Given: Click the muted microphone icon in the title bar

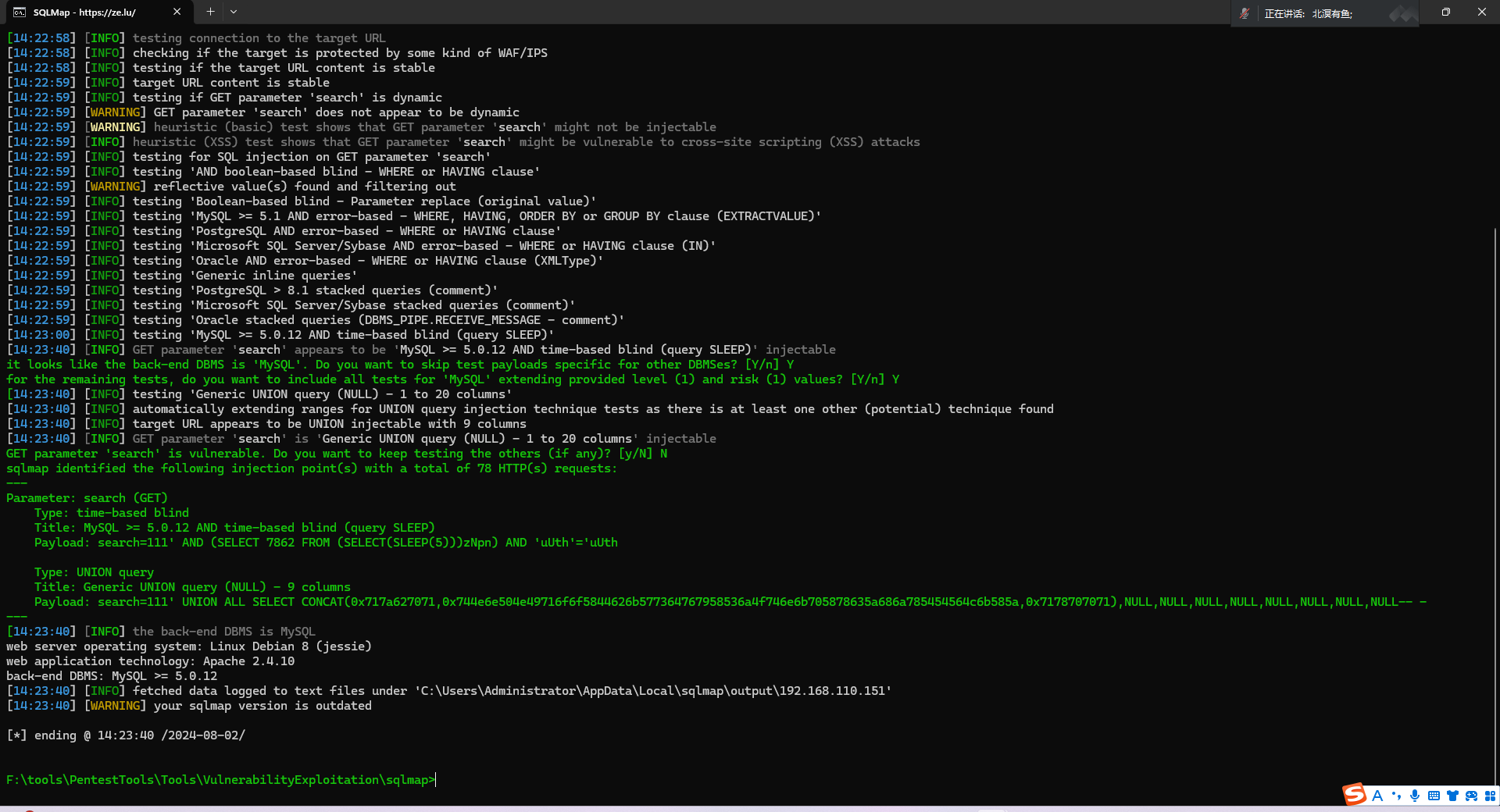Looking at the screenshot, I should coord(1245,12).
